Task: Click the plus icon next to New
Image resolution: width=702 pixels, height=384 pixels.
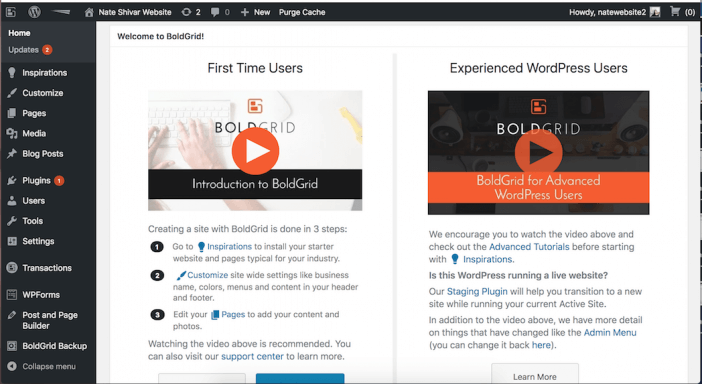Action: (244, 12)
